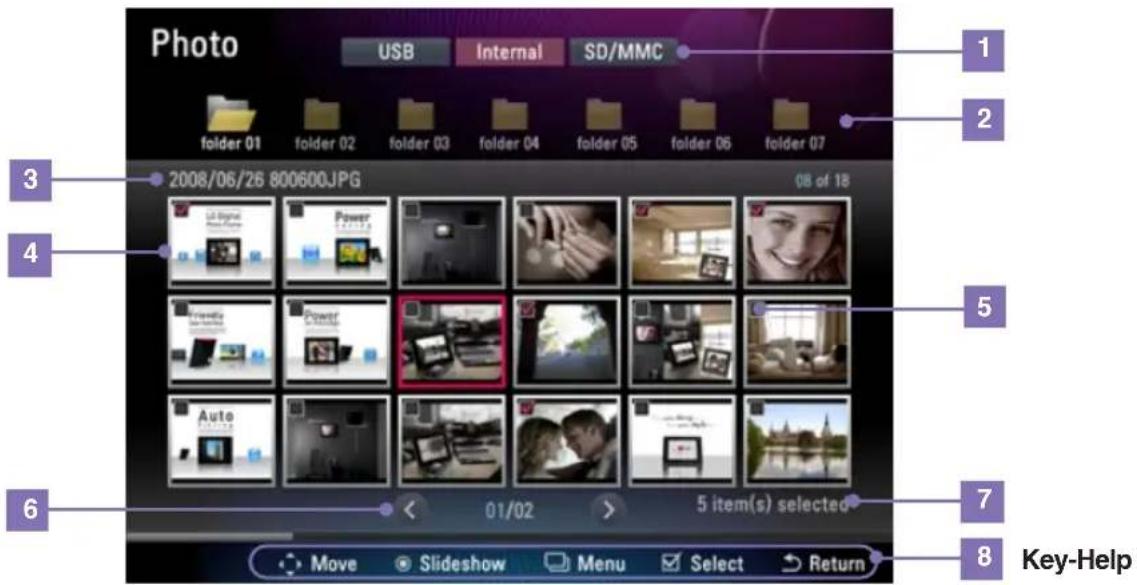The width and height of the screenshot is (1137, 585).
Task: Click the 08 of 18 counter
Action: [x=822, y=181]
